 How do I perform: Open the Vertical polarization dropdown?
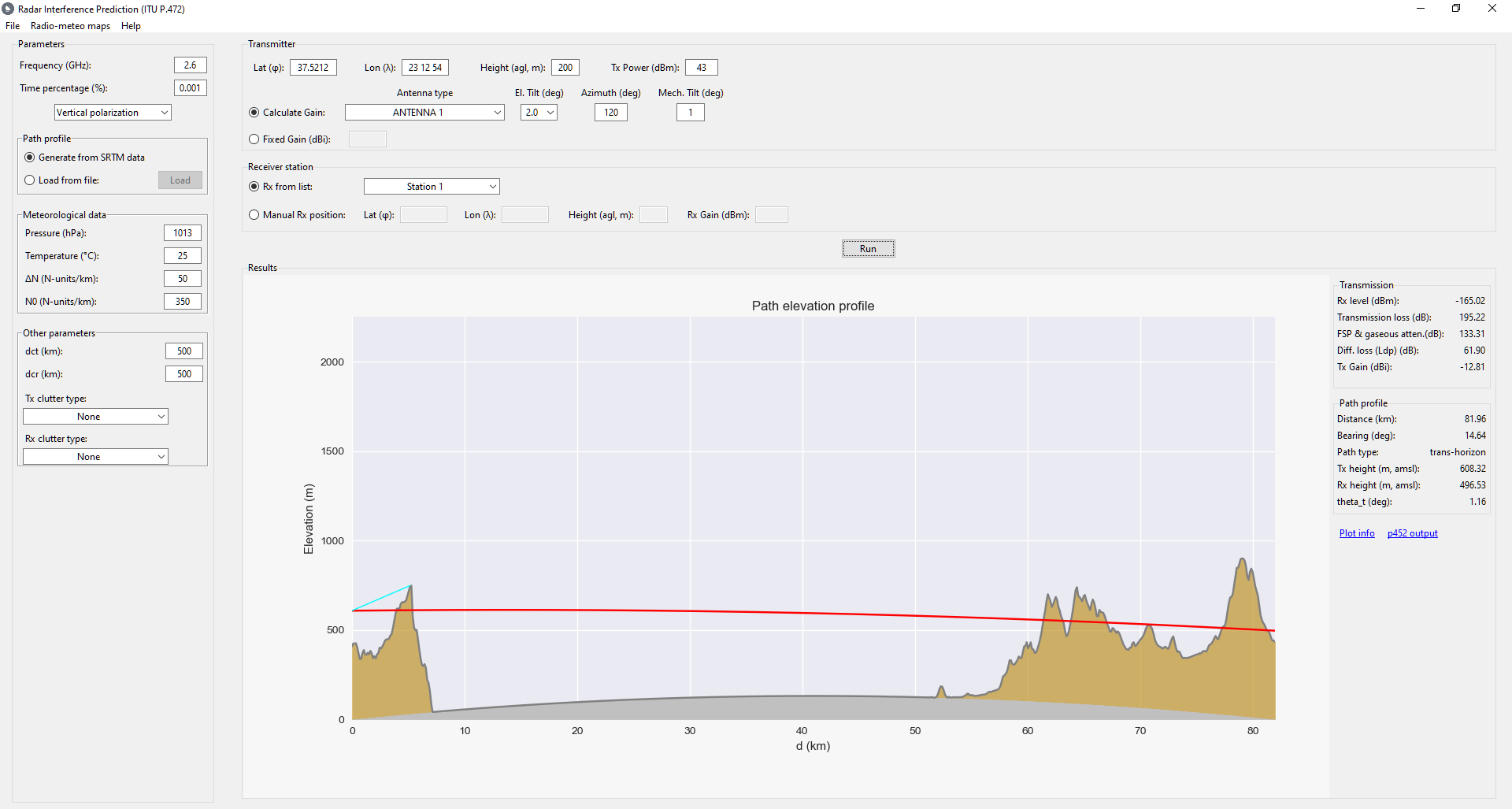coord(113,113)
